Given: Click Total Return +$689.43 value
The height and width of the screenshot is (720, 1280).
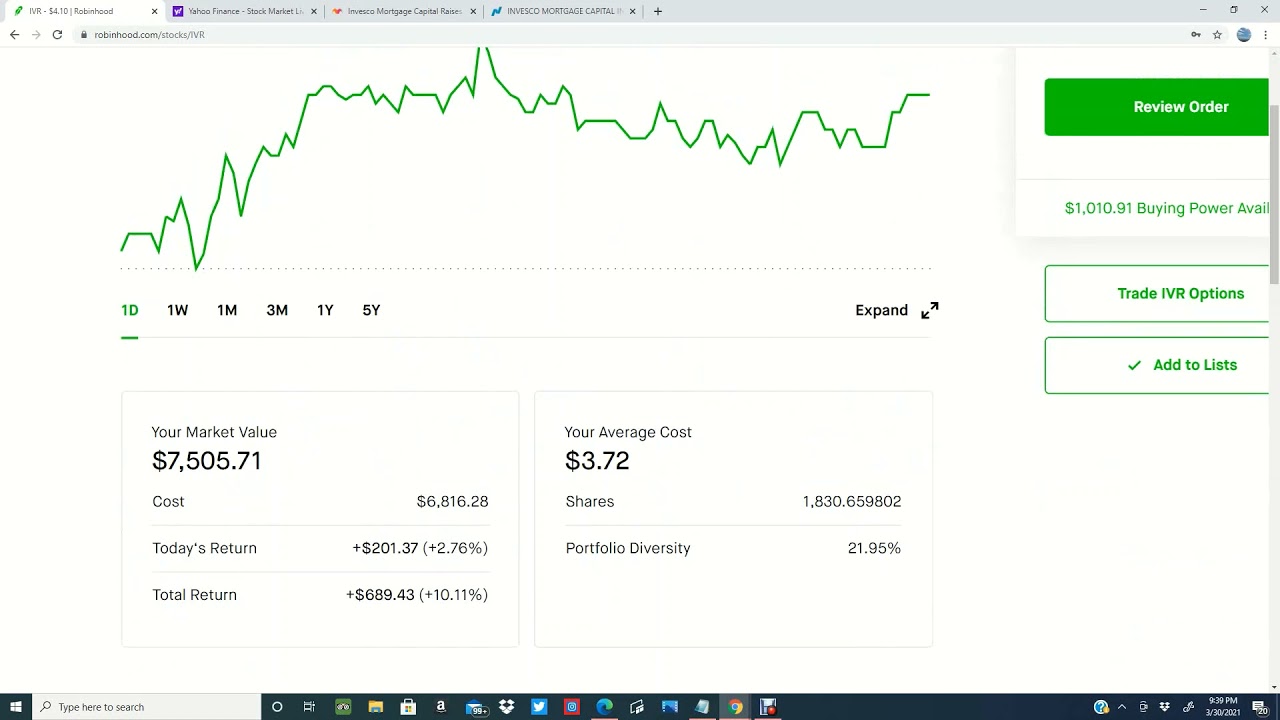Looking at the screenshot, I should click(x=417, y=595).
